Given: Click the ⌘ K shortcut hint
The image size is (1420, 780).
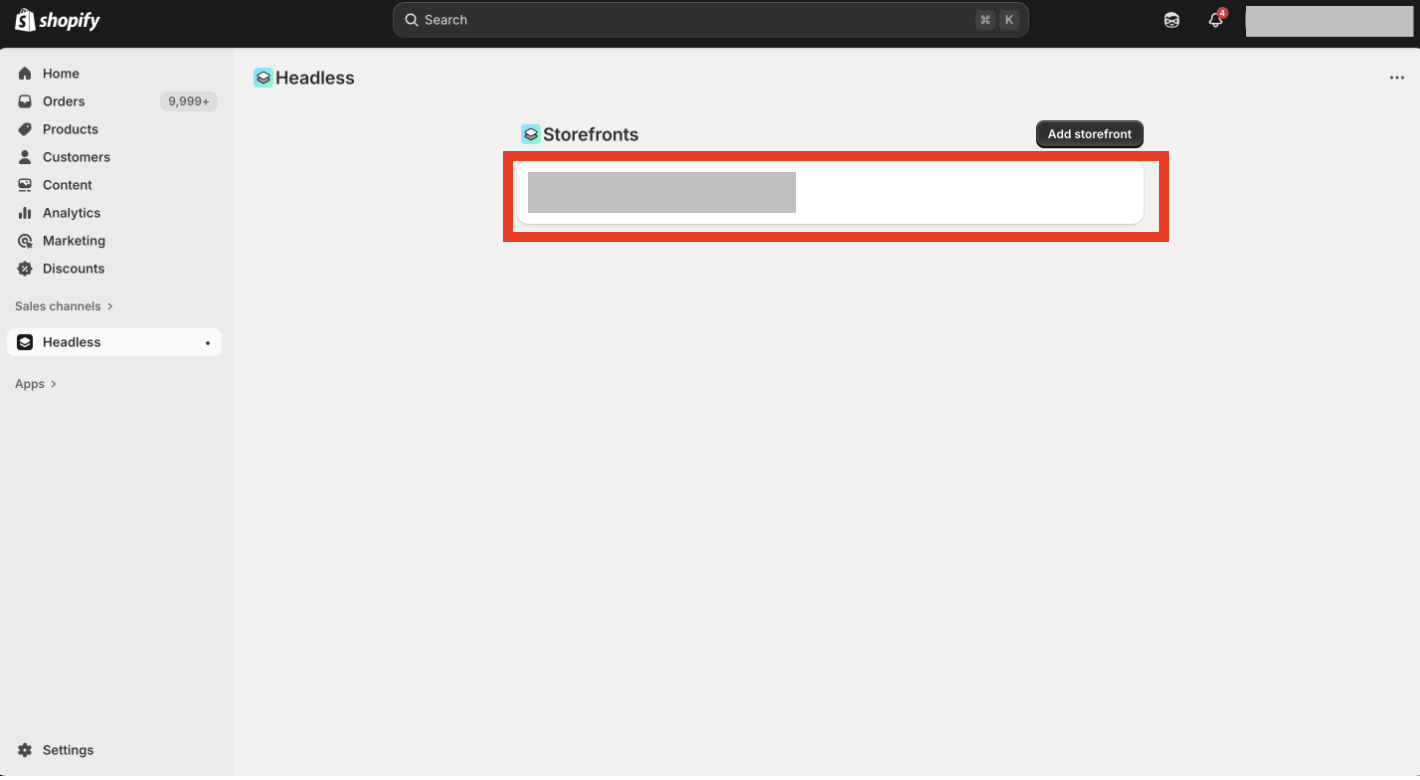Looking at the screenshot, I should pos(998,20).
